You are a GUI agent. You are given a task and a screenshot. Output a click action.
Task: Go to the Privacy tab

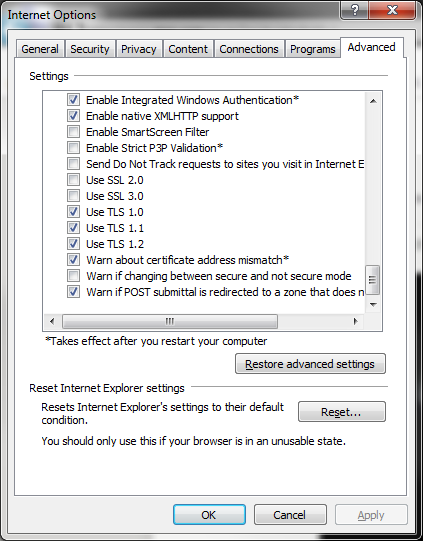point(139,49)
